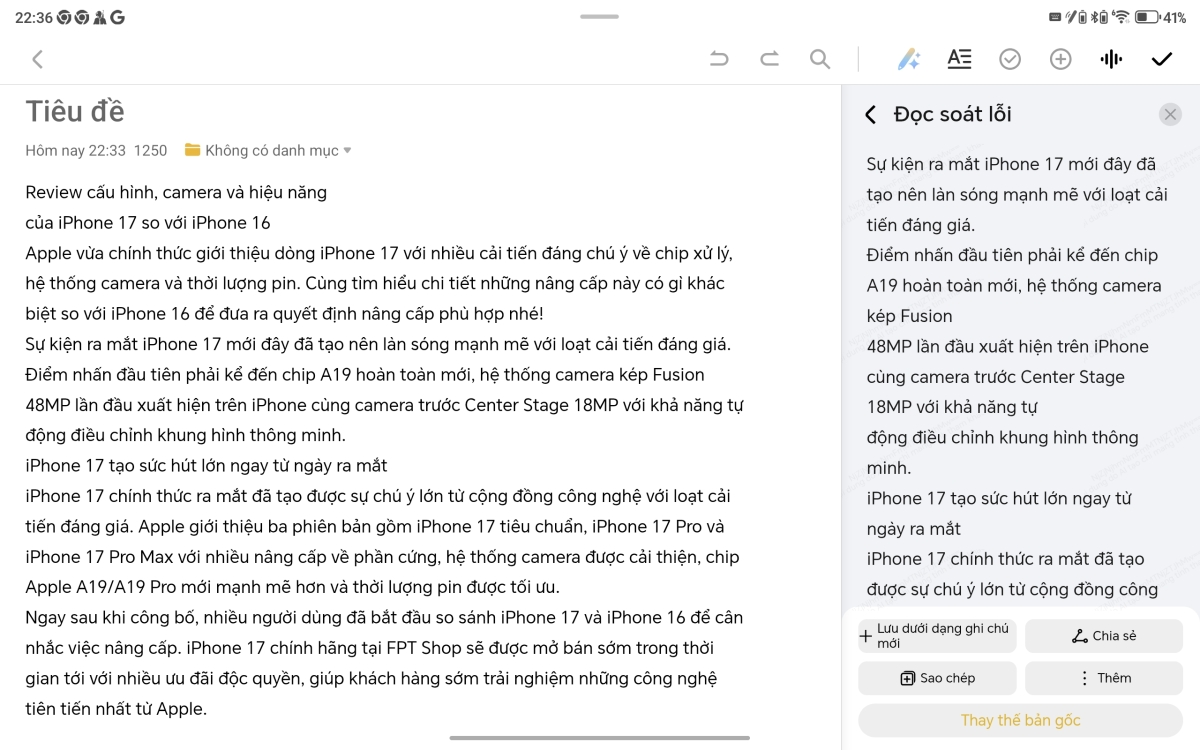Open text formatting options icon
This screenshot has width=1200, height=750.
tap(959, 59)
